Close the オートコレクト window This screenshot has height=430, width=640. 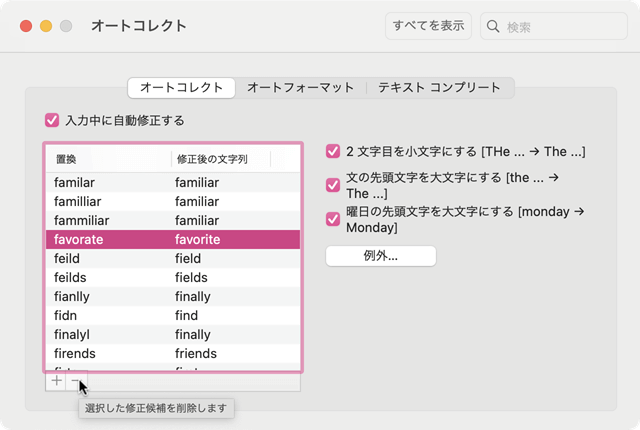(26, 25)
